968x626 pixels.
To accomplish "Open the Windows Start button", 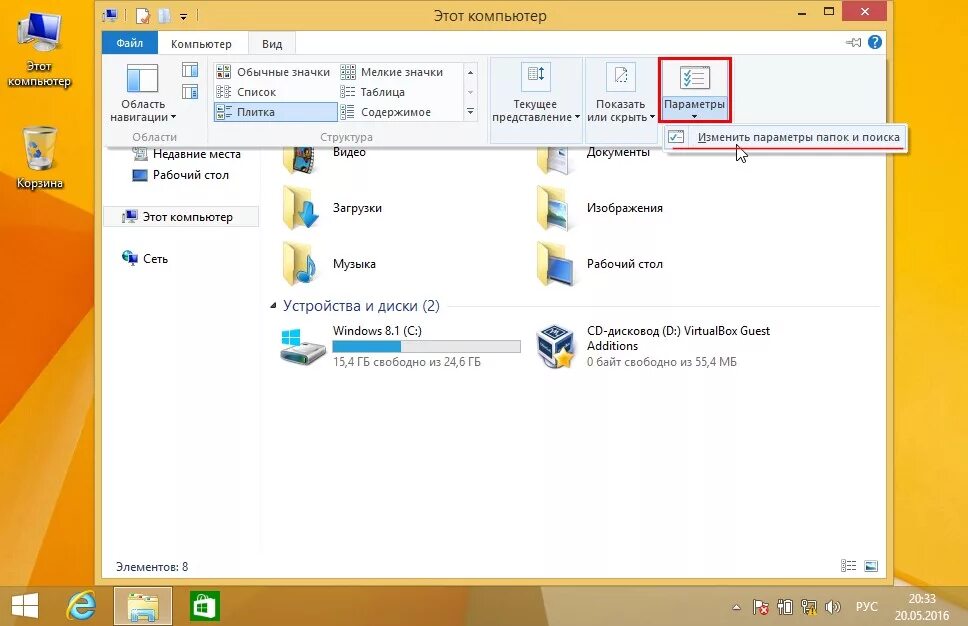I will coord(25,606).
